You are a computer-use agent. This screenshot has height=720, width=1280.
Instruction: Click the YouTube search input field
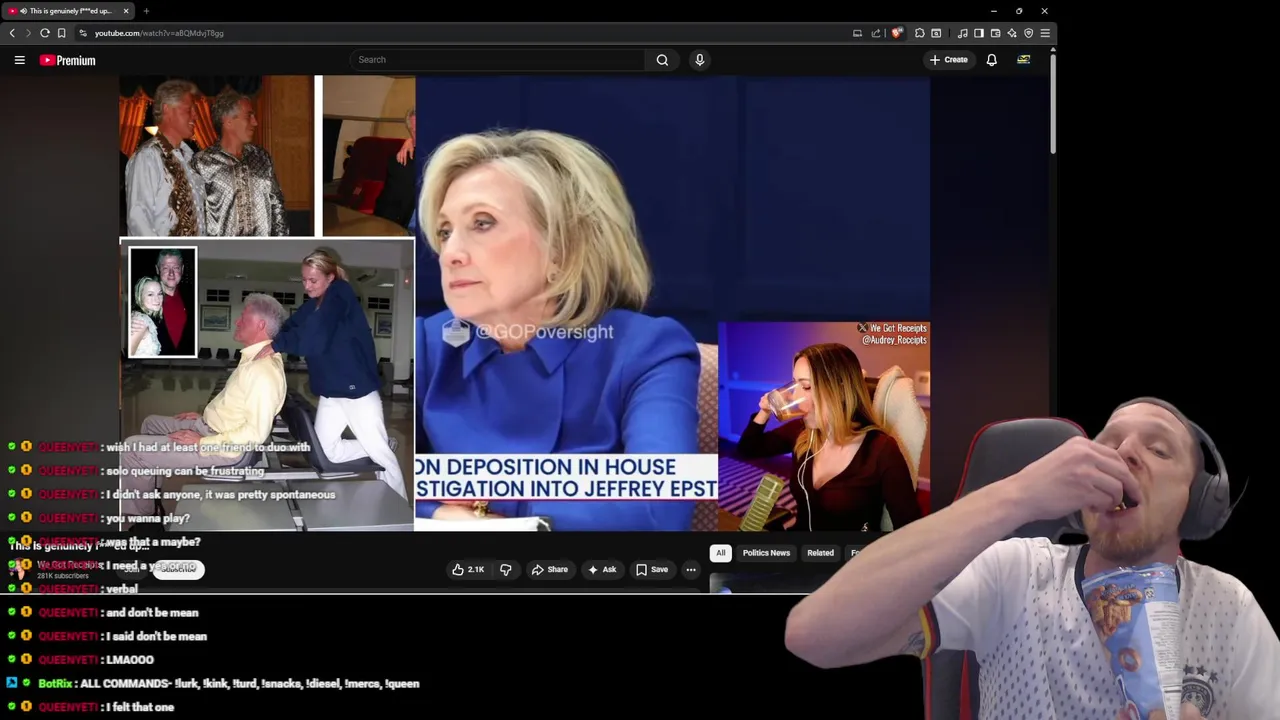pos(498,60)
